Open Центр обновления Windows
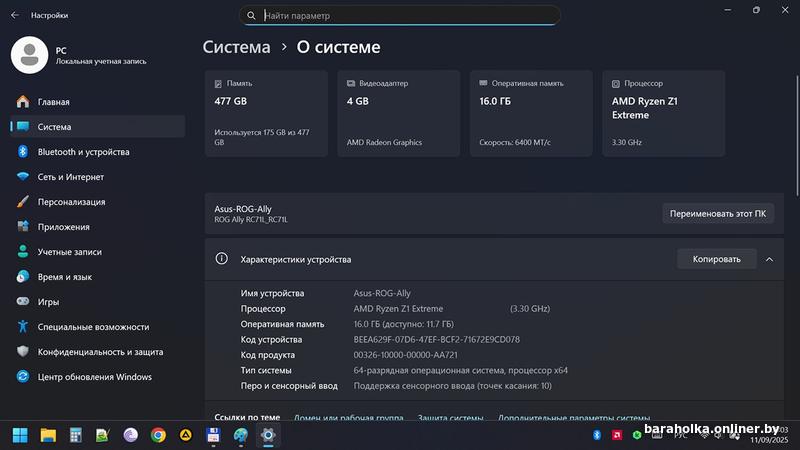This screenshot has width=800, height=450. 98,377
